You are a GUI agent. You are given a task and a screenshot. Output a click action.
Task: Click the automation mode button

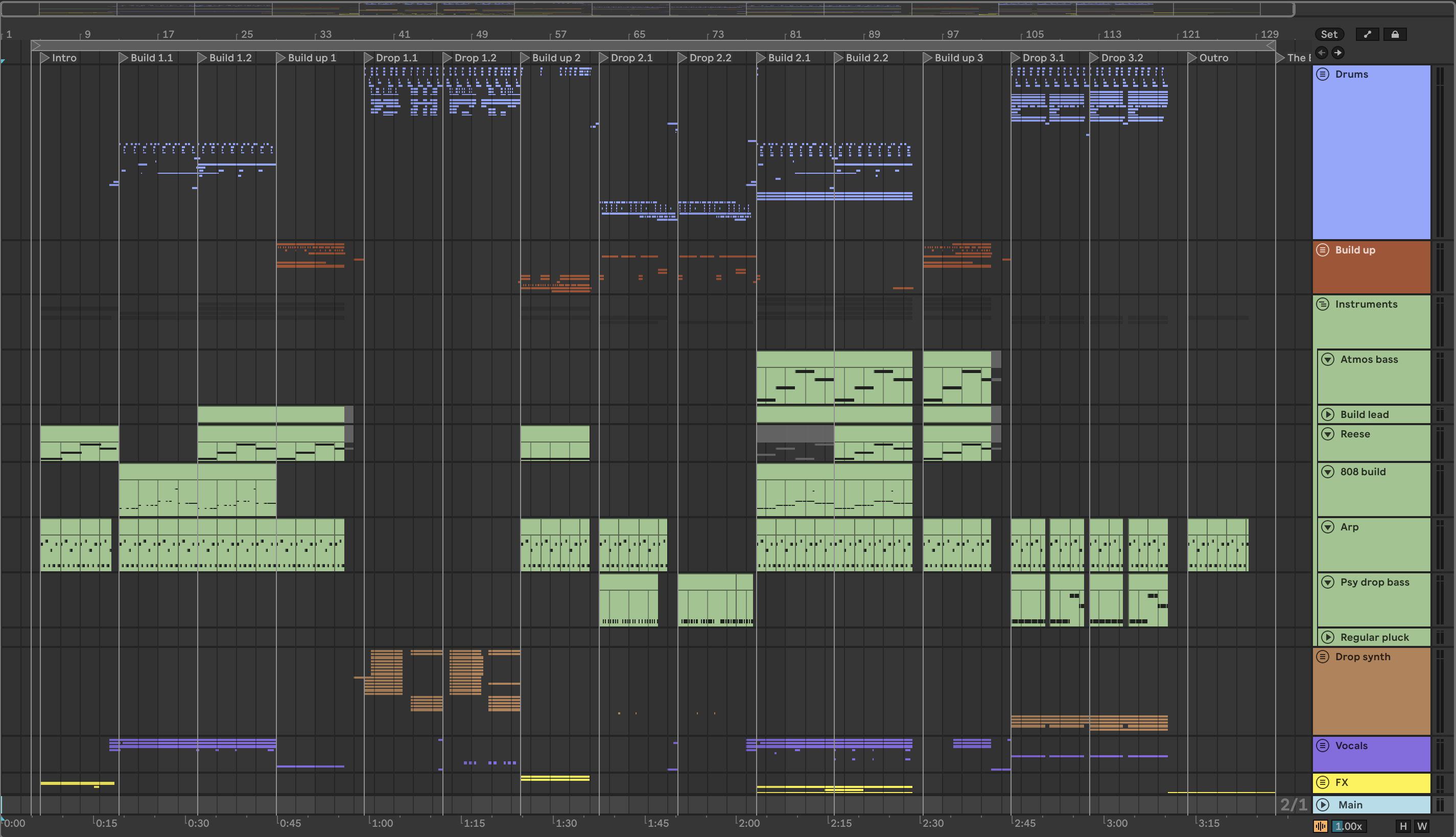coord(1367,35)
